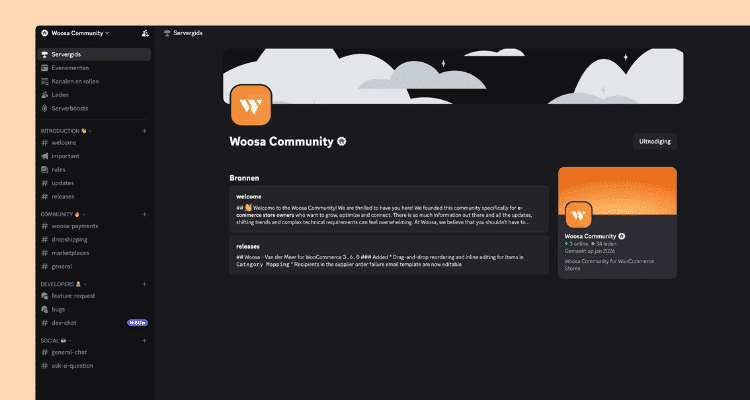Open Evenementen in the sidebar

coord(94,68)
